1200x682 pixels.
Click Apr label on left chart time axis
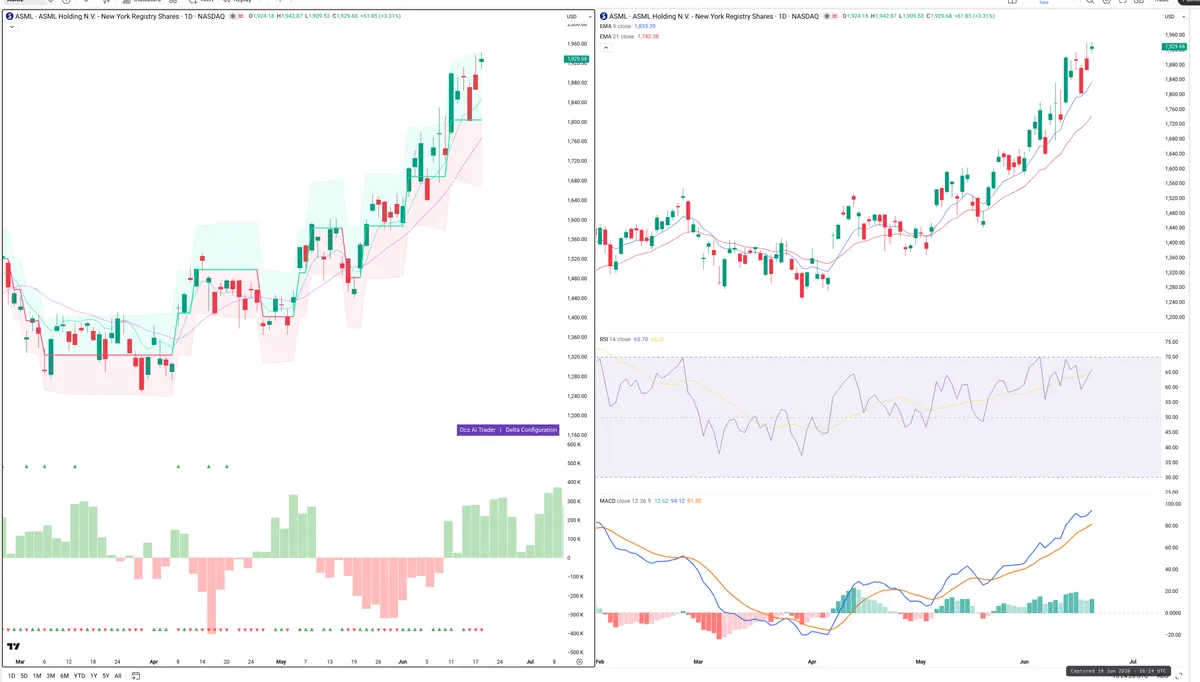click(153, 661)
